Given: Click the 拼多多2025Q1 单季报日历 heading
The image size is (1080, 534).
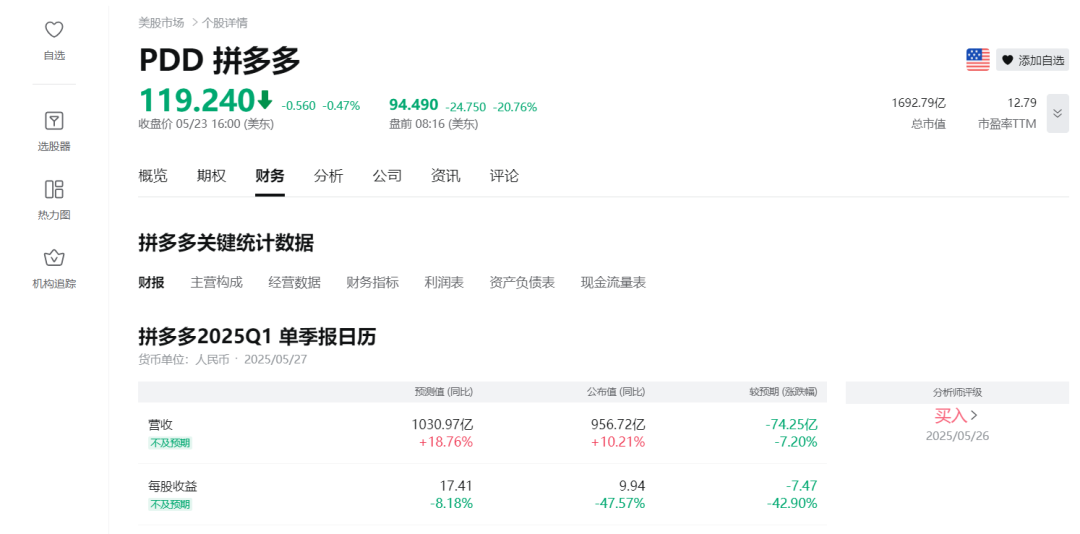Looking at the screenshot, I should click(x=258, y=337).
